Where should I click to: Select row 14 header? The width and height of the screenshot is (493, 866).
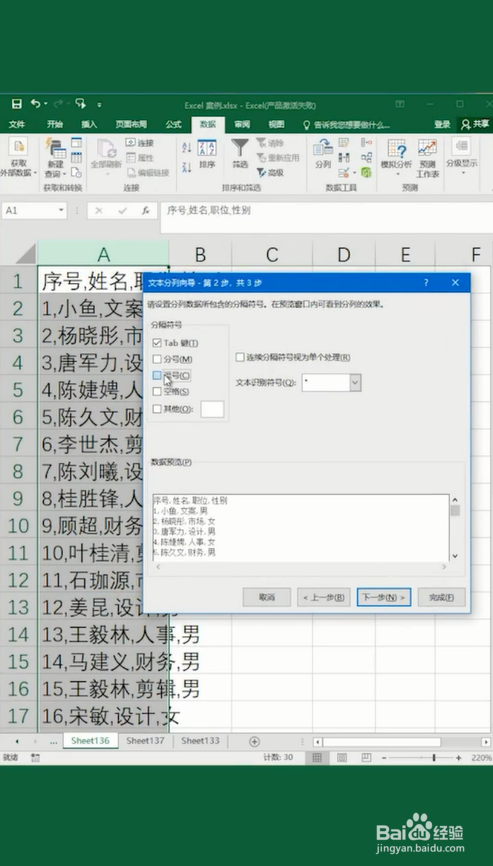18,634
